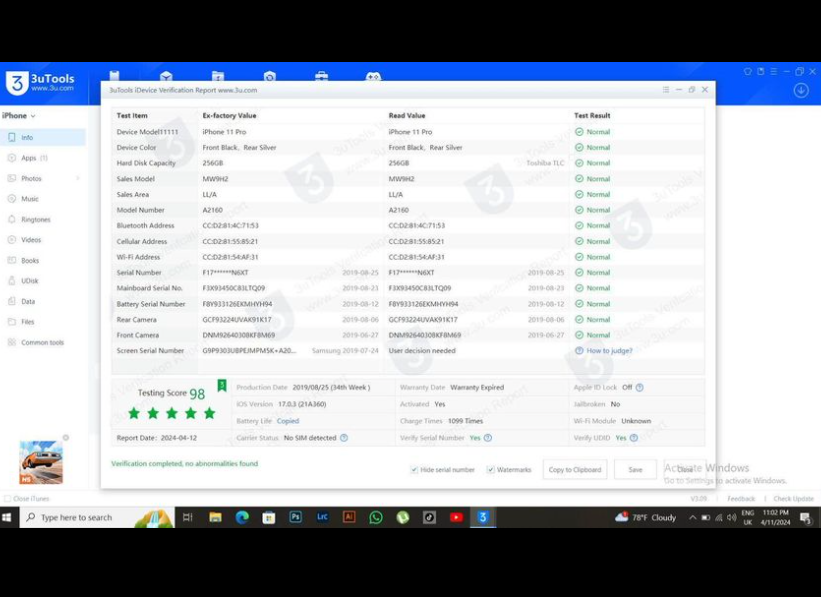Click the car game ad thumbnail
Image resolution: width=823 pixels, height=597 pixels.
coord(41,462)
